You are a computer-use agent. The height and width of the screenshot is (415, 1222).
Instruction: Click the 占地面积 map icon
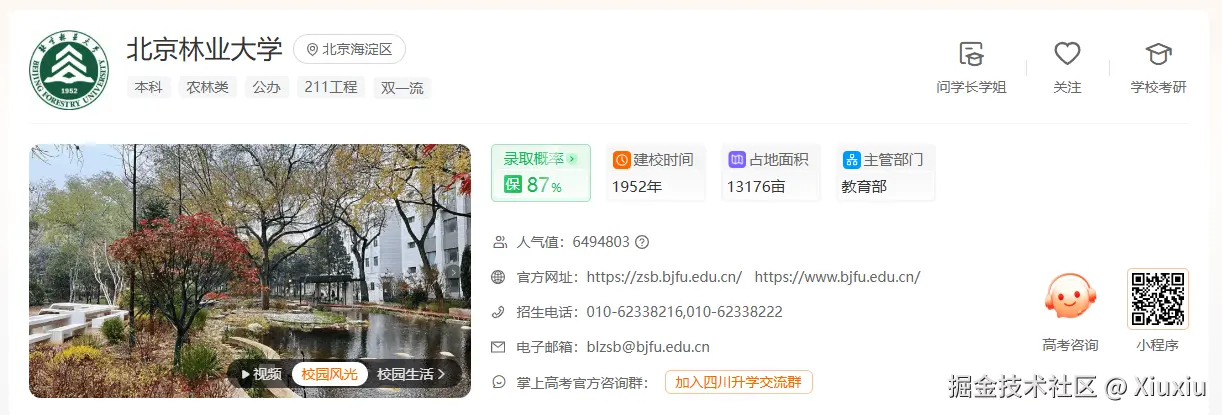[737, 160]
